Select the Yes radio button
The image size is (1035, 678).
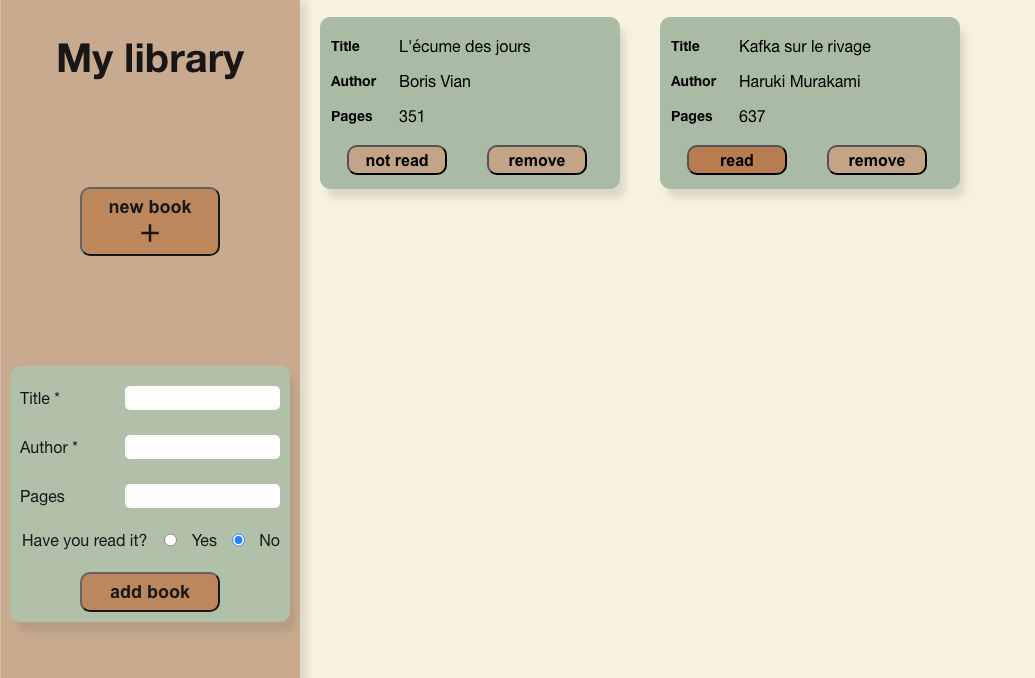pyautogui.click(x=171, y=540)
